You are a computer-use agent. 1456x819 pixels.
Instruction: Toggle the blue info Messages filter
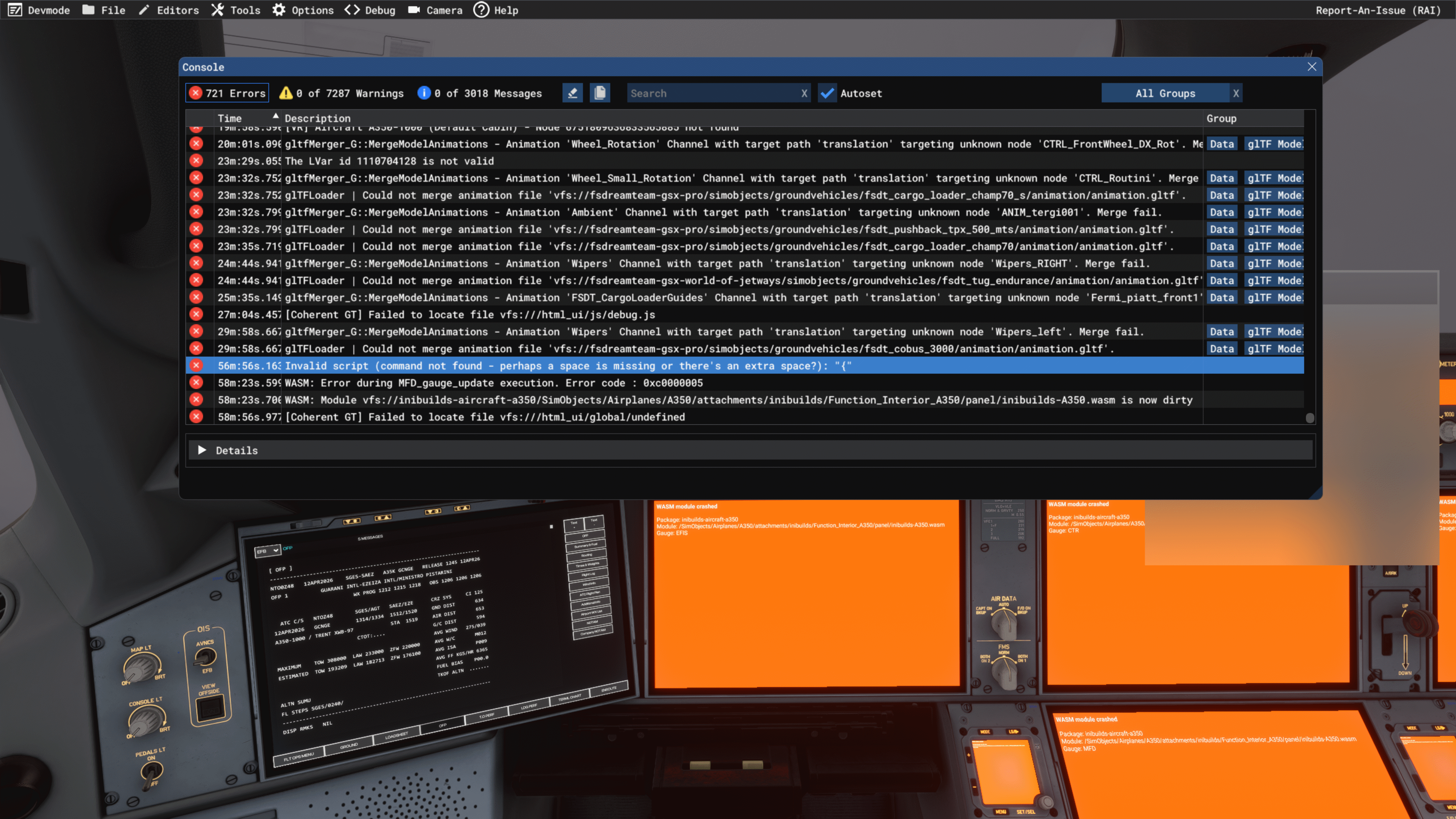479,93
